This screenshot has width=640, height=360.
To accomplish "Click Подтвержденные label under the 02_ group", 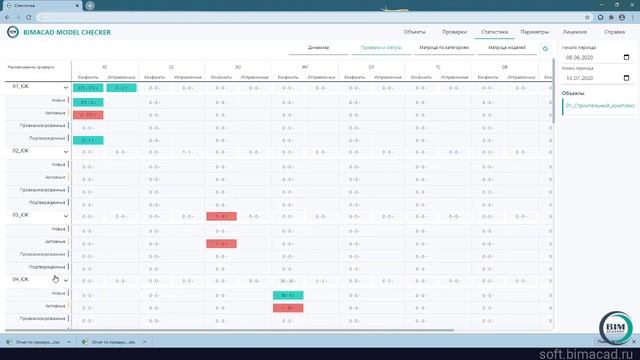I will 47,202.
